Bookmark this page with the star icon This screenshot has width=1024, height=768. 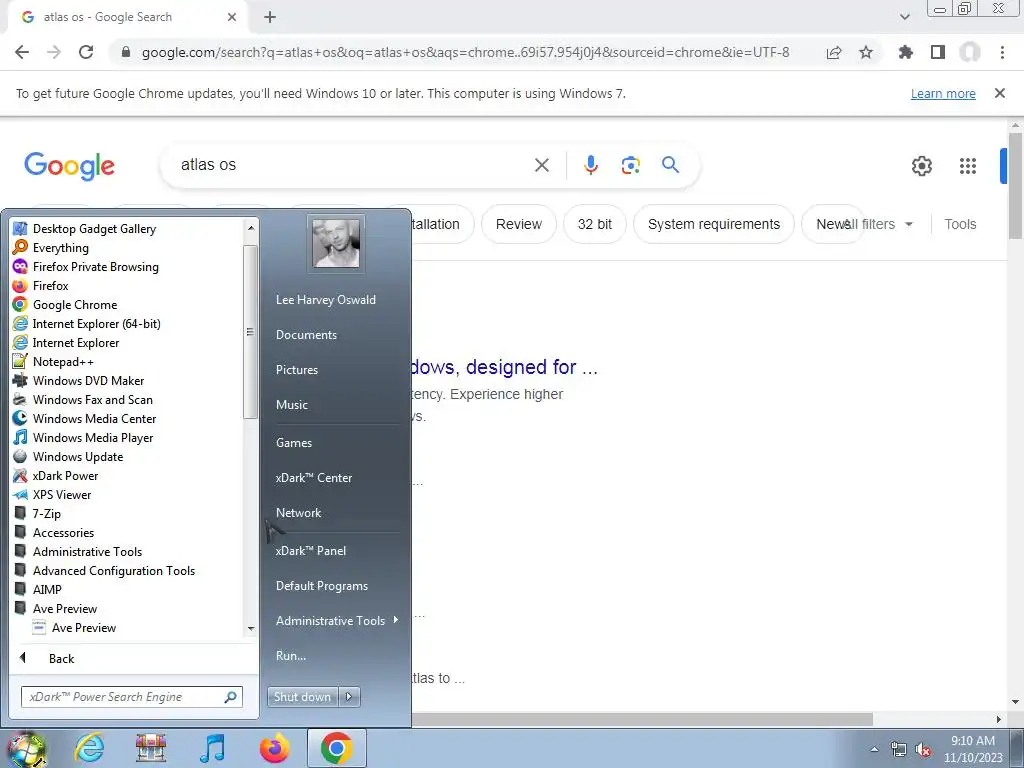click(x=866, y=52)
